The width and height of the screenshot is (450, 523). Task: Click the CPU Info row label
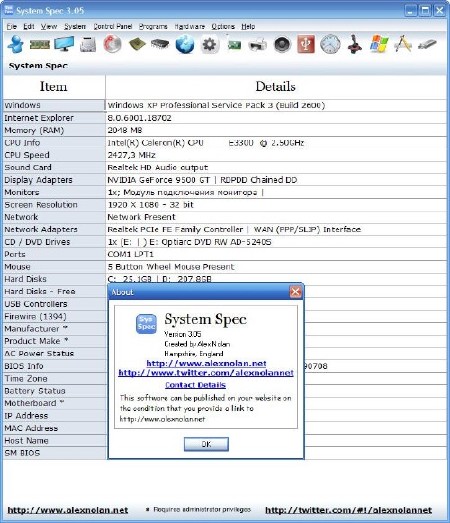22,142
